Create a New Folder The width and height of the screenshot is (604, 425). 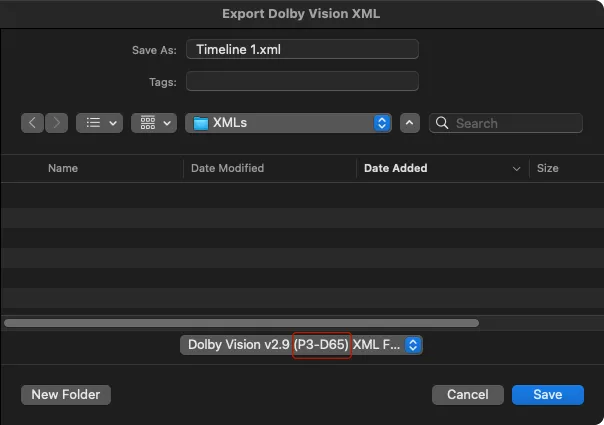point(66,395)
